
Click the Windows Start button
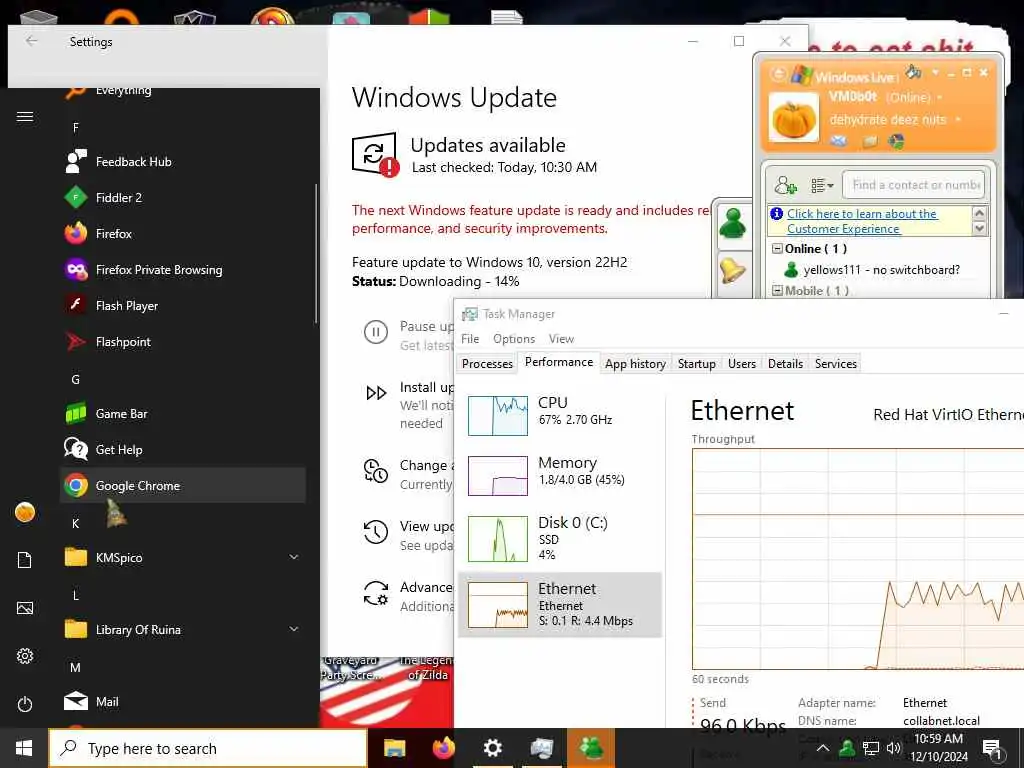[24, 748]
